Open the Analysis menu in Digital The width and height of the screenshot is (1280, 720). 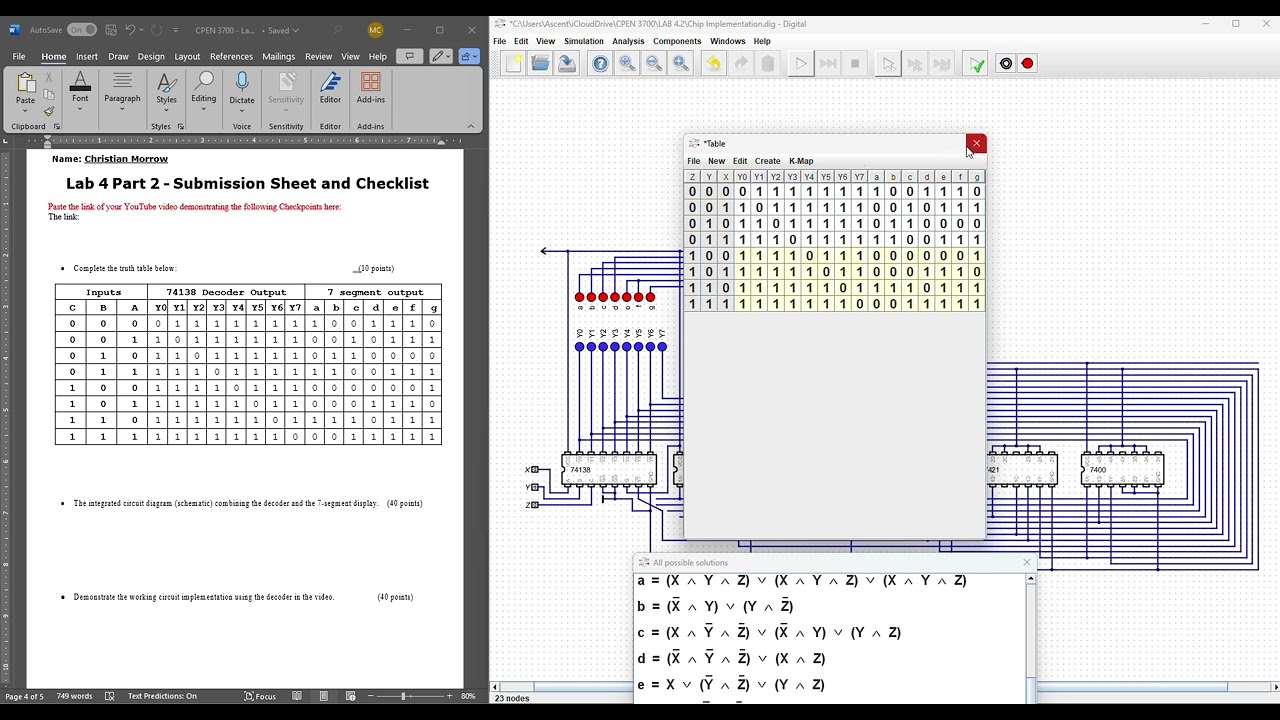(628, 41)
